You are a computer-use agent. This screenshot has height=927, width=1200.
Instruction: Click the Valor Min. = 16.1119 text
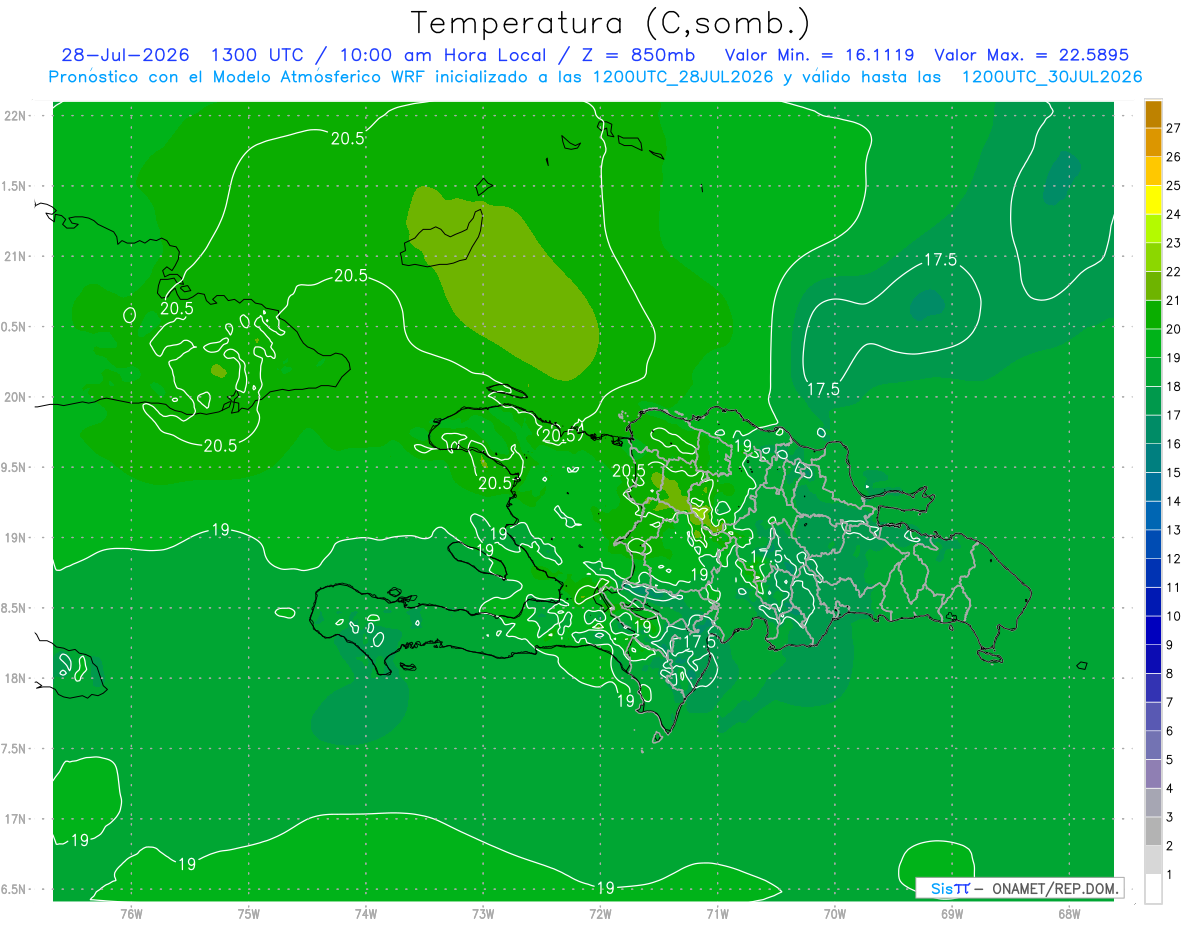[819, 55]
